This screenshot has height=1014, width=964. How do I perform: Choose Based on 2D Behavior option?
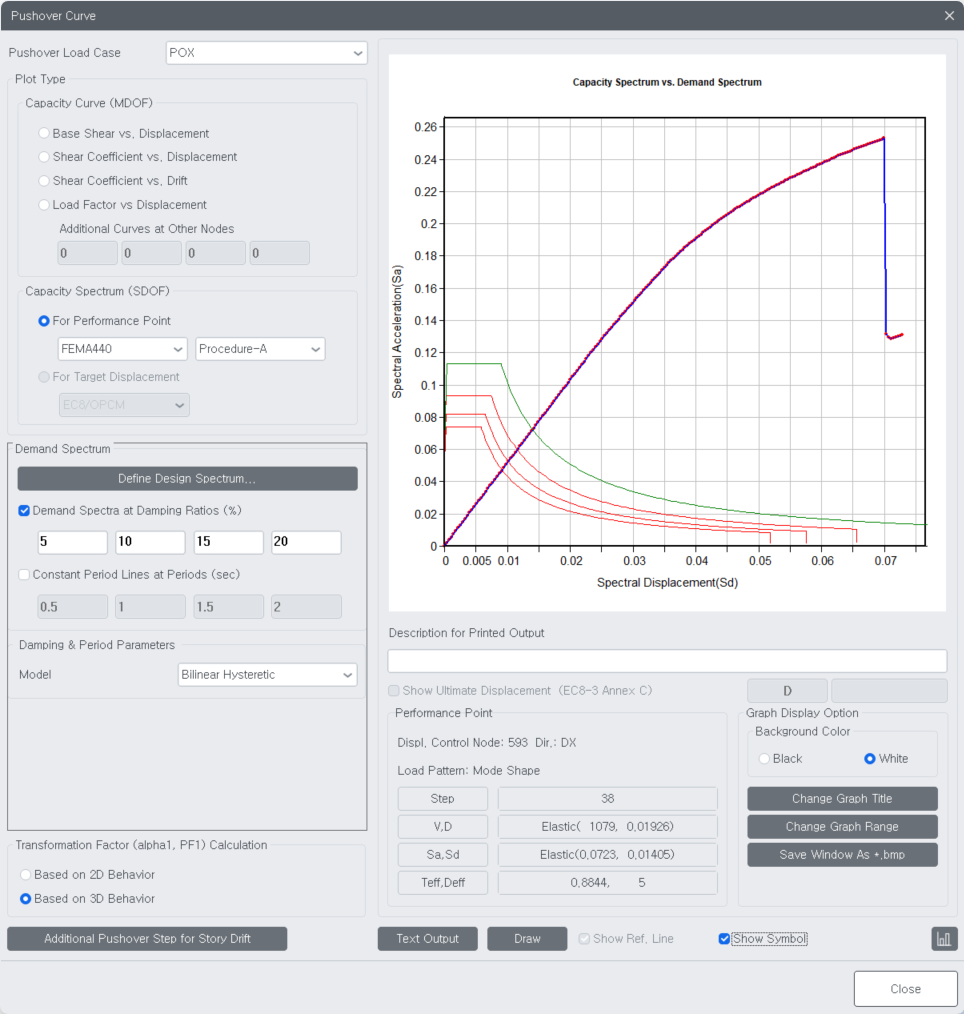click(x=25, y=874)
